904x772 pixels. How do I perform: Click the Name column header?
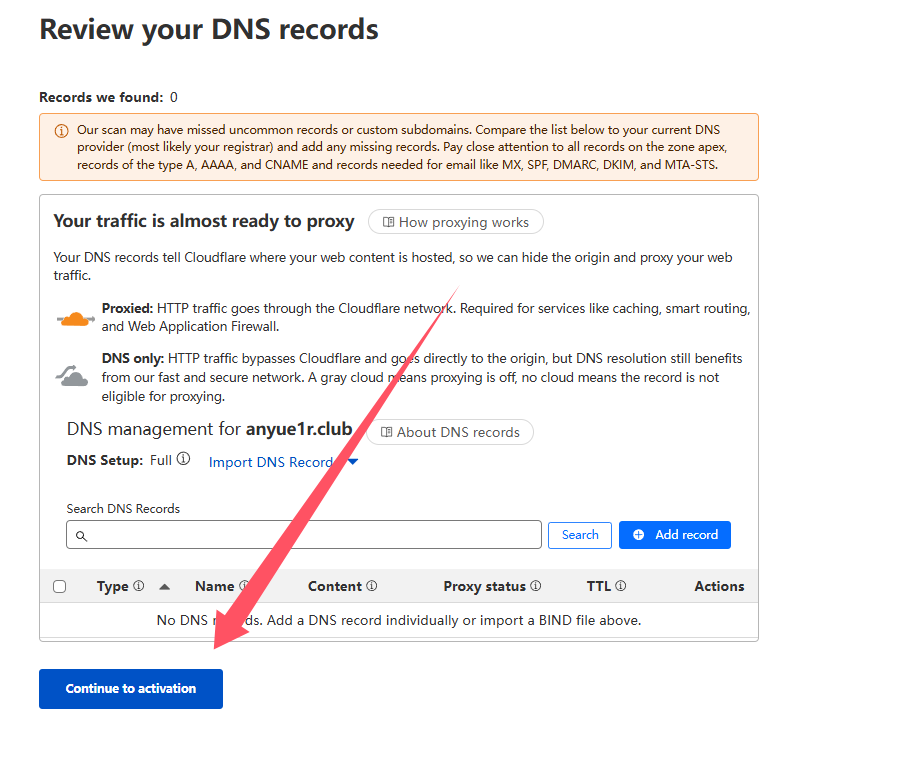(x=214, y=586)
